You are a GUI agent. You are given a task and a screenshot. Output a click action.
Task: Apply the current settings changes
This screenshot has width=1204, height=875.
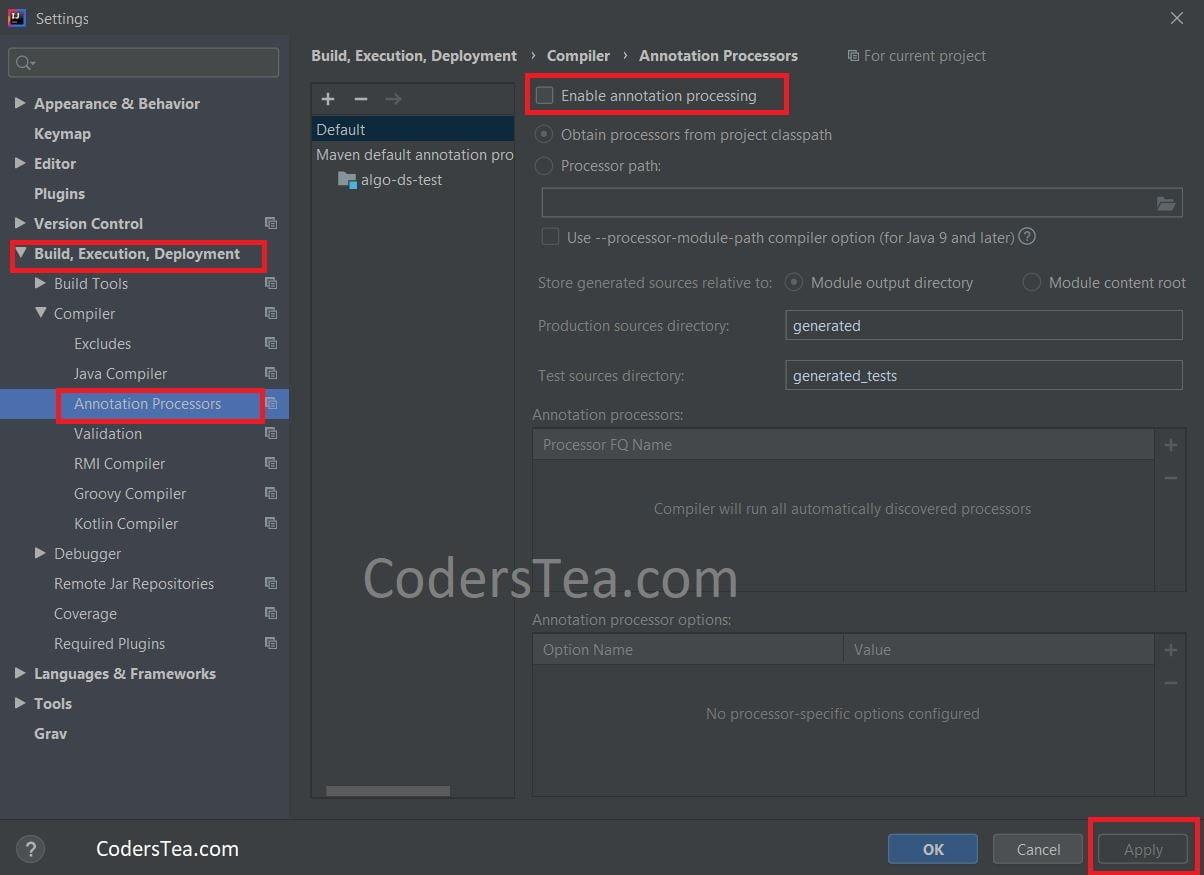click(1142, 848)
